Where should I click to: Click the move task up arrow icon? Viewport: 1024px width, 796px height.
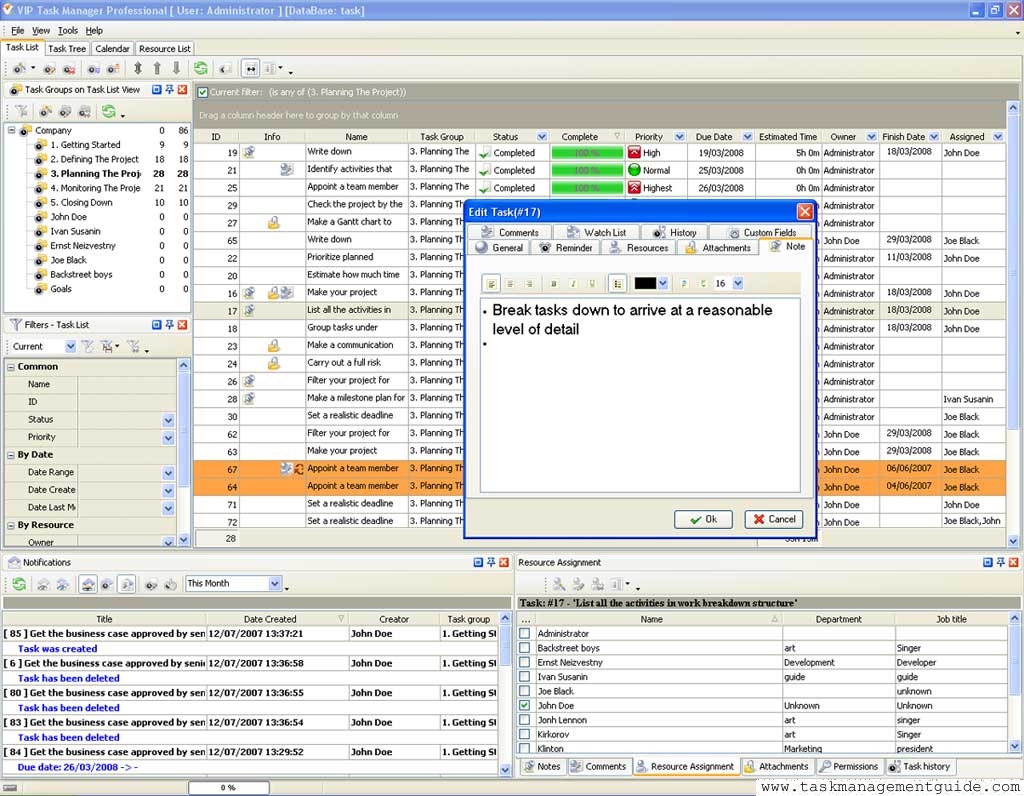pos(157,68)
